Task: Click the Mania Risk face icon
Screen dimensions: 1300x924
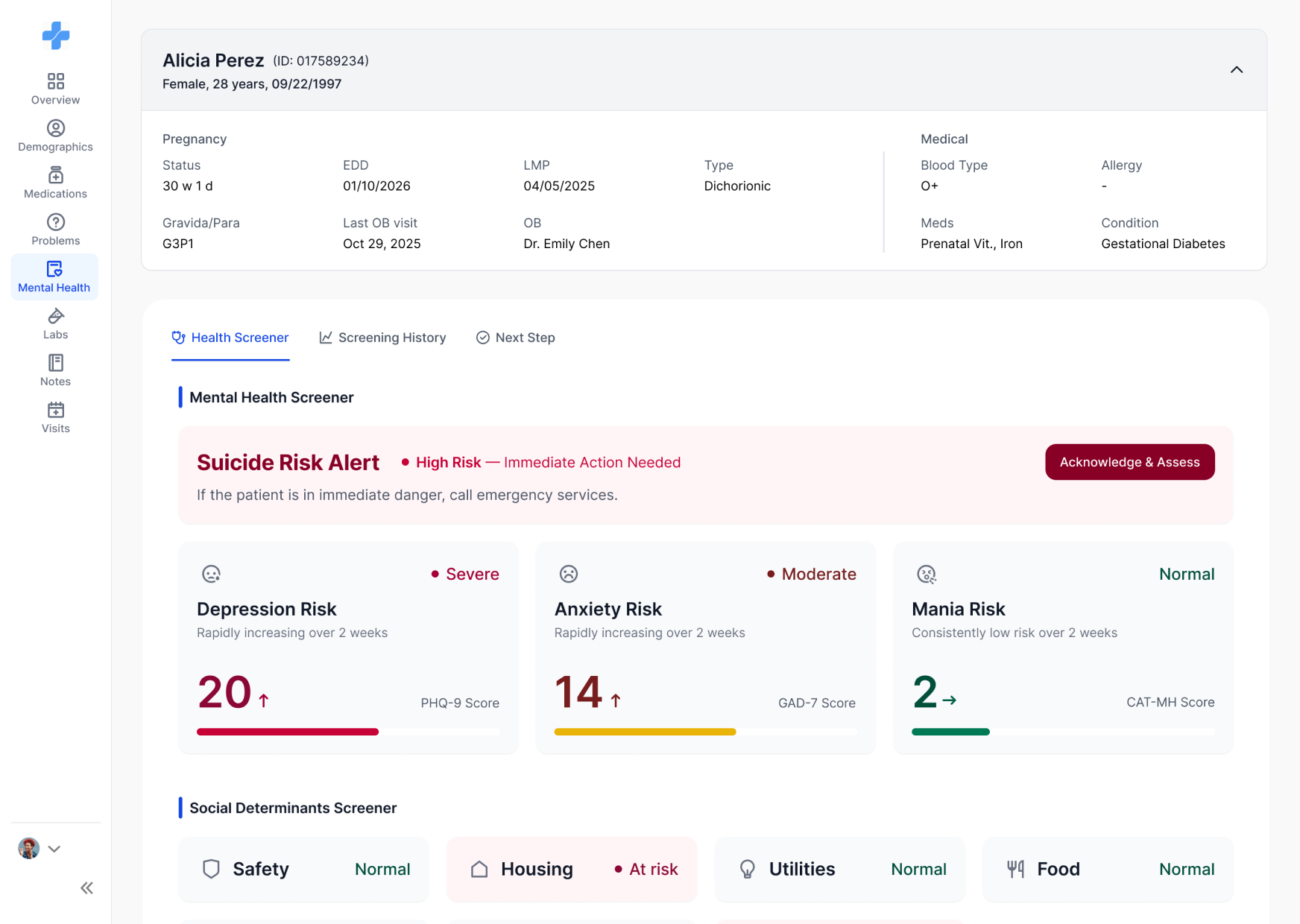Action: (927, 574)
